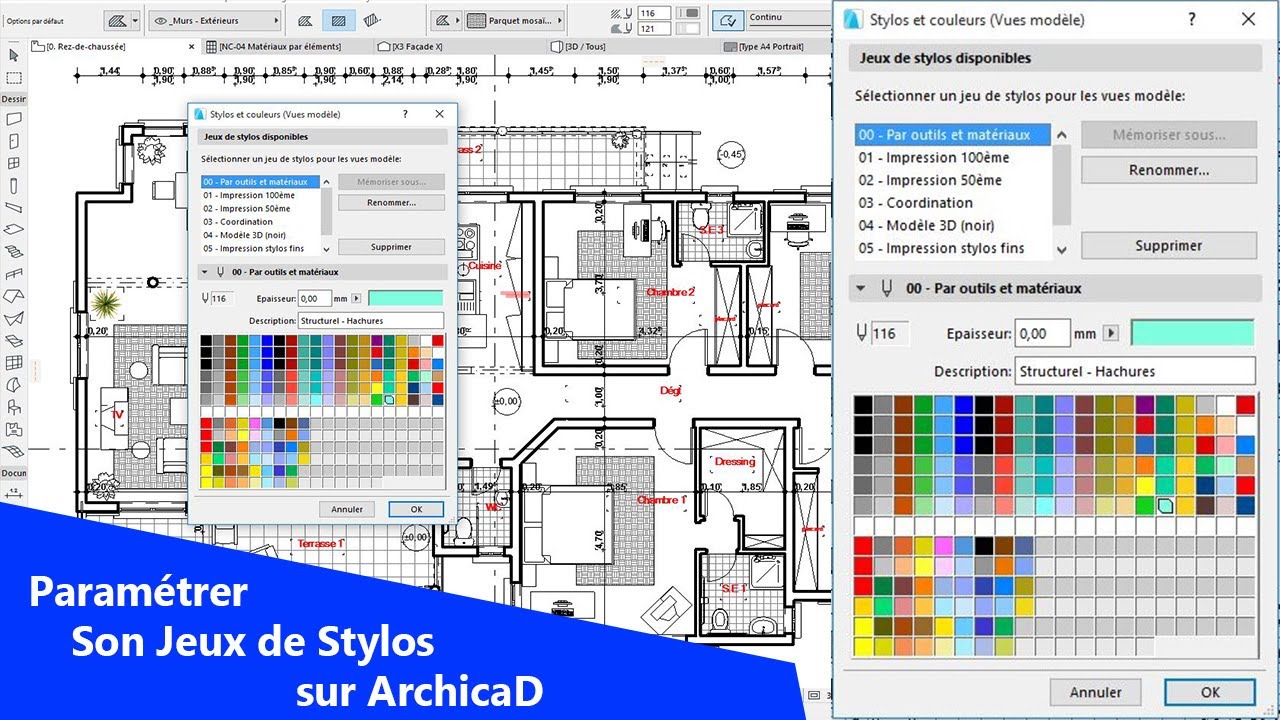Pick the black first swatch in large pen grid
1280x720 pixels.
point(864,405)
